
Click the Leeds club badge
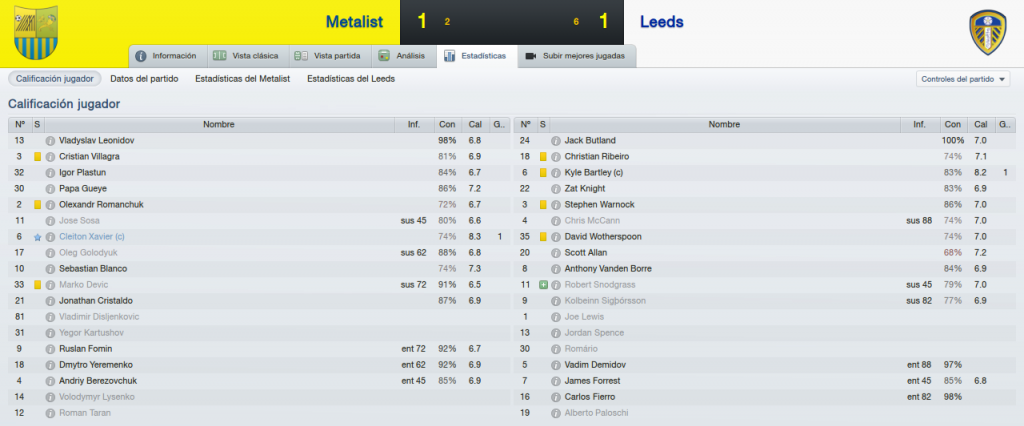click(x=987, y=32)
